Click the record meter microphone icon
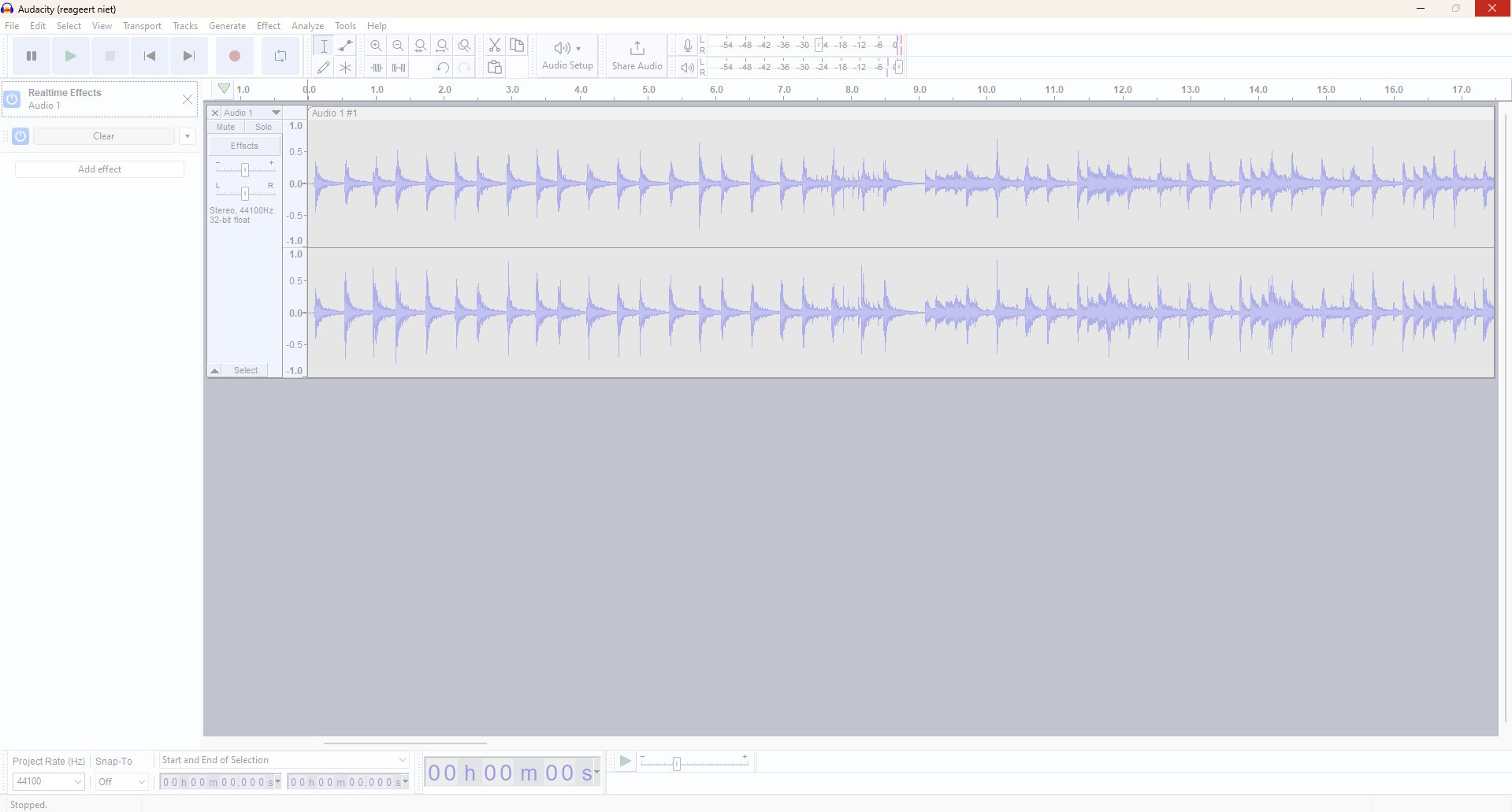Screen dimensions: 1512x812 pos(688,46)
